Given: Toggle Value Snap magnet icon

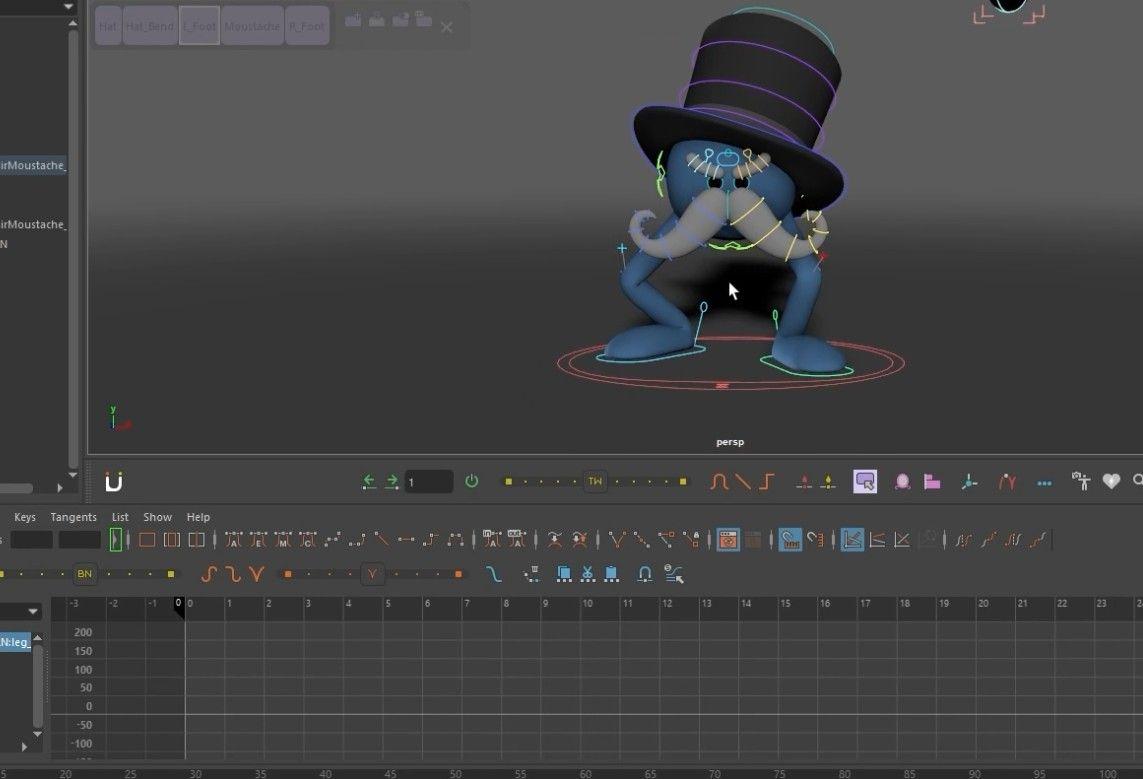Looking at the screenshot, I should pos(815,540).
